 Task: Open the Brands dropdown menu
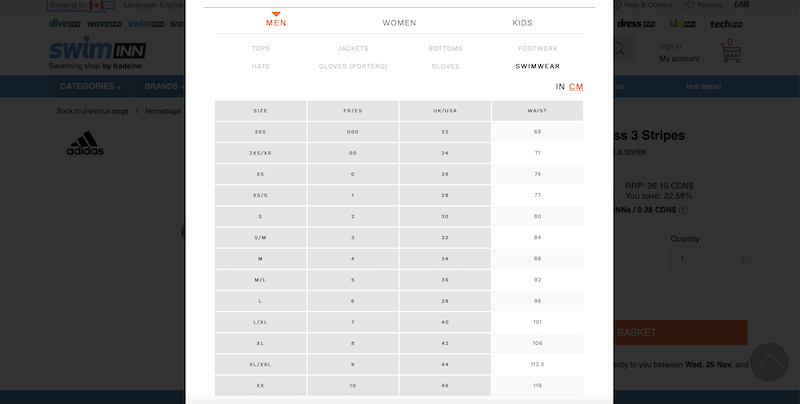click(x=164, y=87)
